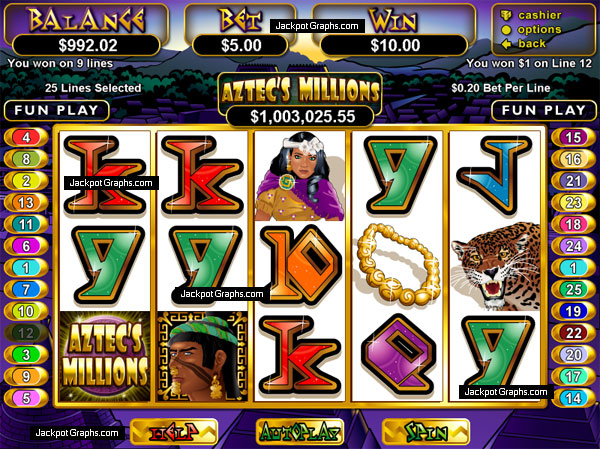Select payline 4 red marker
Image resolution: width=600 pixels, height=449 pixels.
(26, 137)
